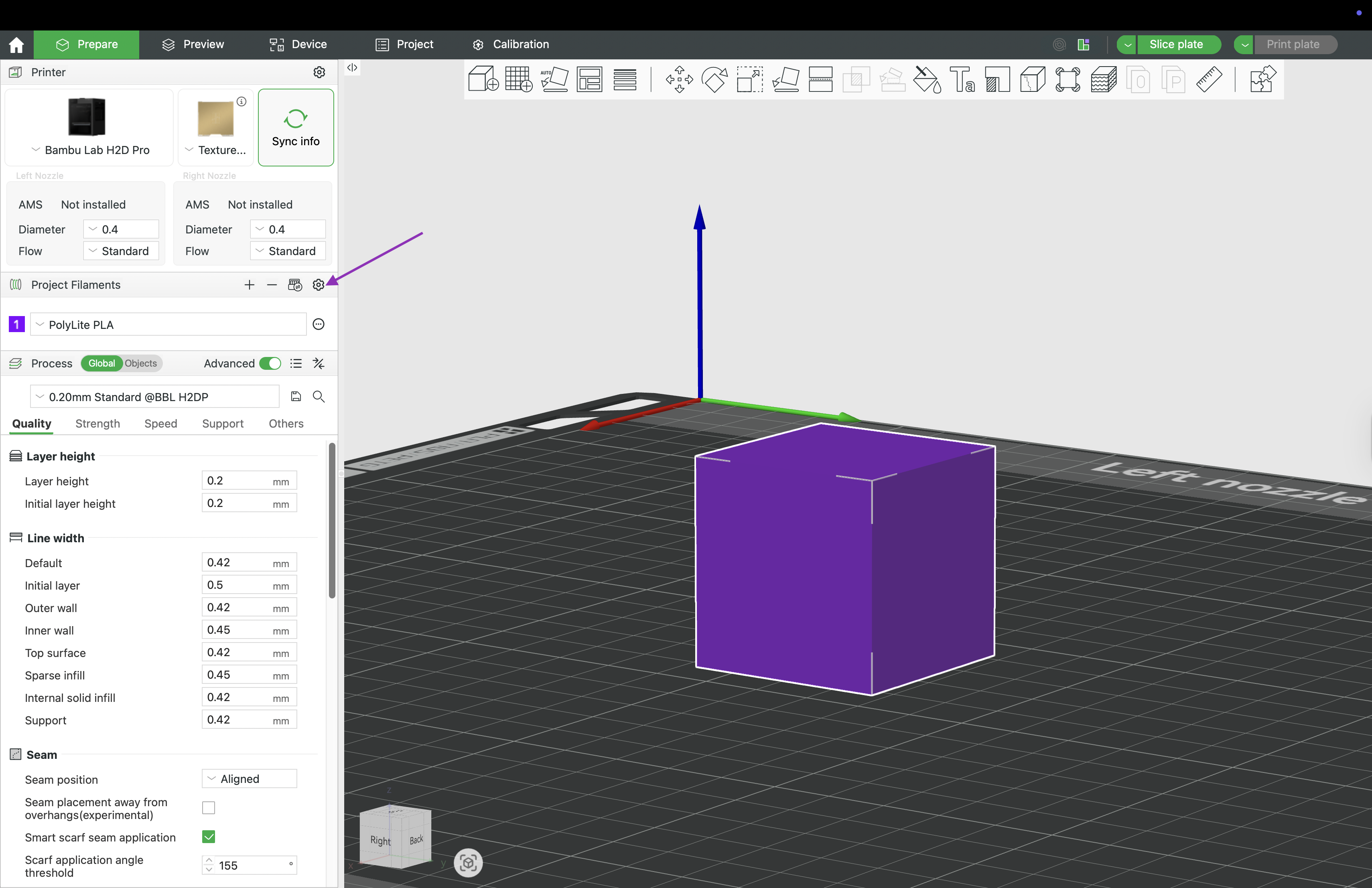
Task: Select the Auto orient tool
Action: point(554,79)
